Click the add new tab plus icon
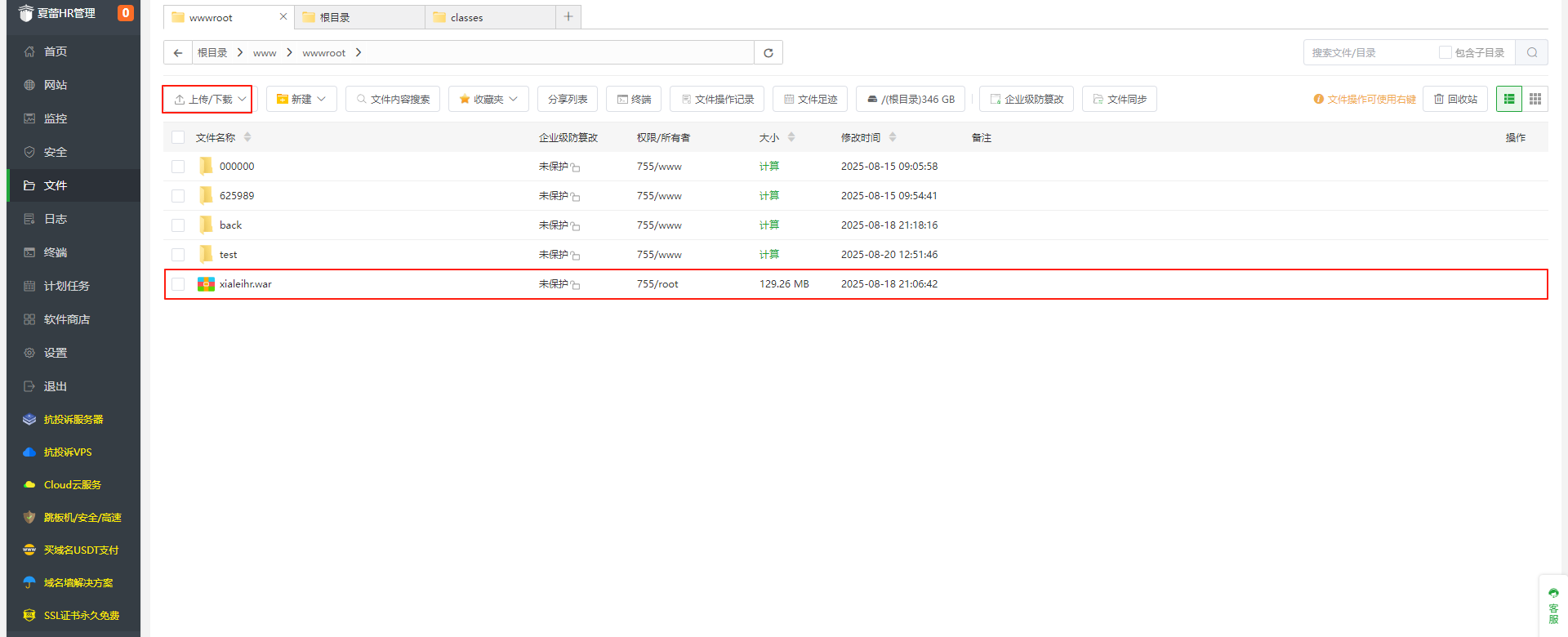This screenshot has width=1568, height=637. pos(568,17)
